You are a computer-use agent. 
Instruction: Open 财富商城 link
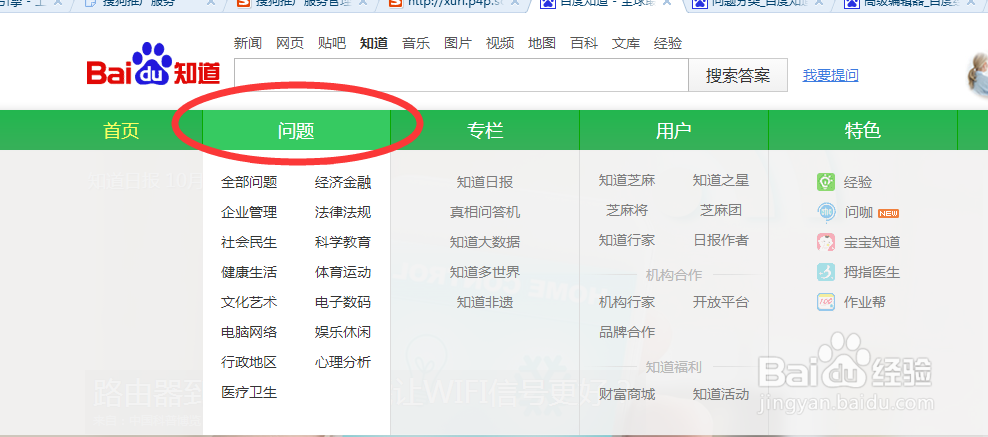627,395
